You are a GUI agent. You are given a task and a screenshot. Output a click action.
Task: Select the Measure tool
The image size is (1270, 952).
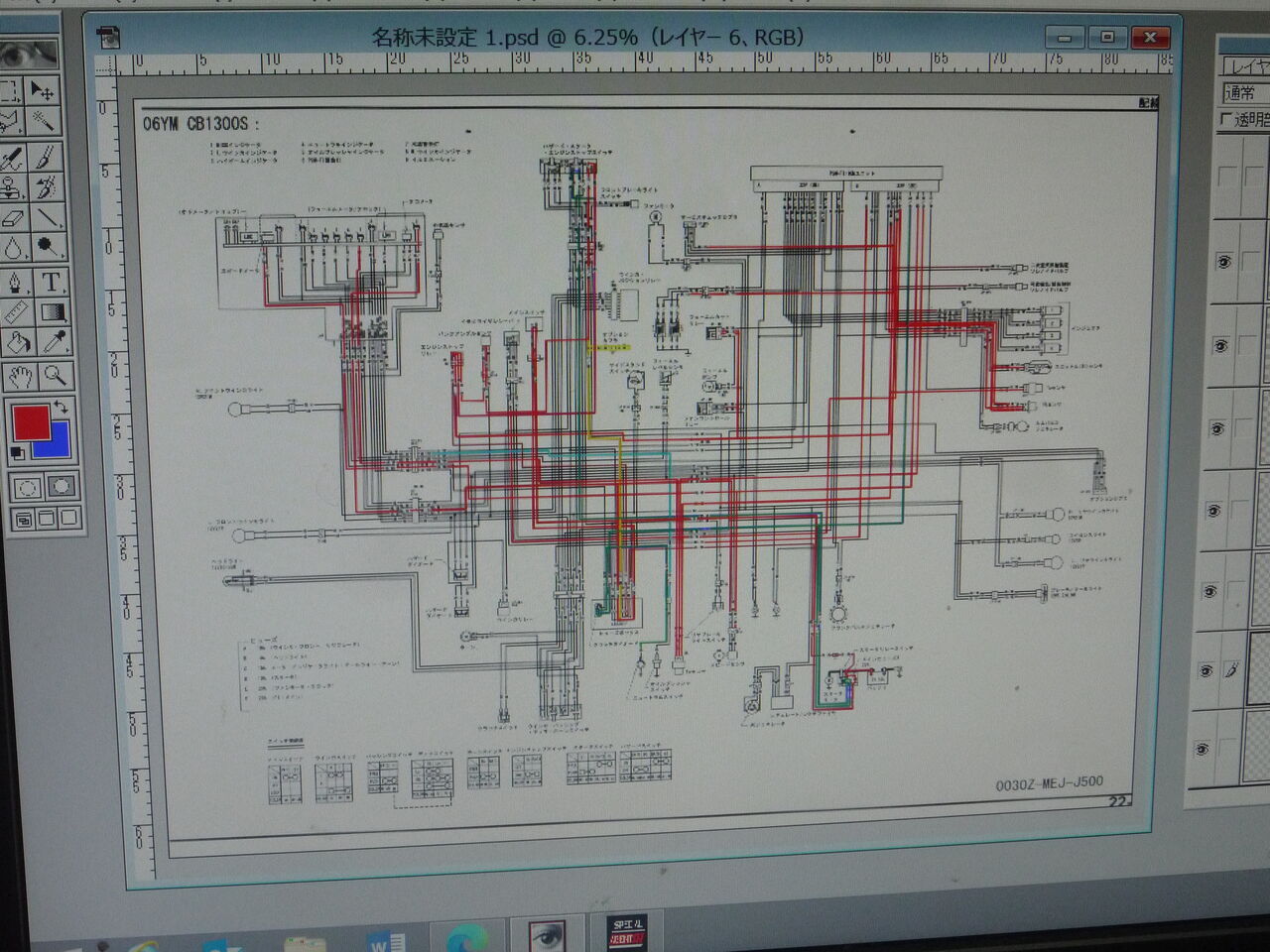[x=16, y=313]
